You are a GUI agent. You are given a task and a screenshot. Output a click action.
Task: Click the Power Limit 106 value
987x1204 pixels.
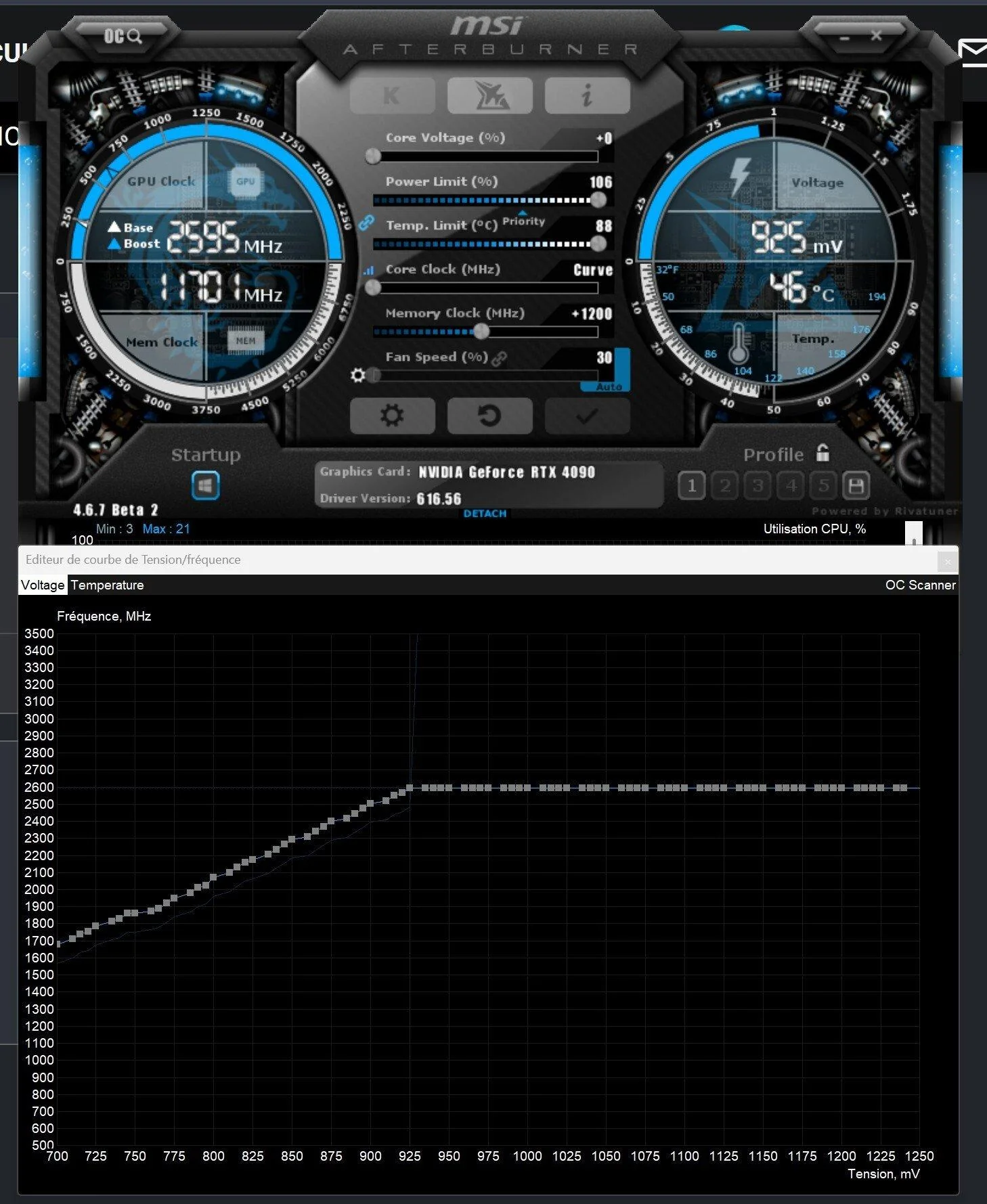(x=600, y=182)
